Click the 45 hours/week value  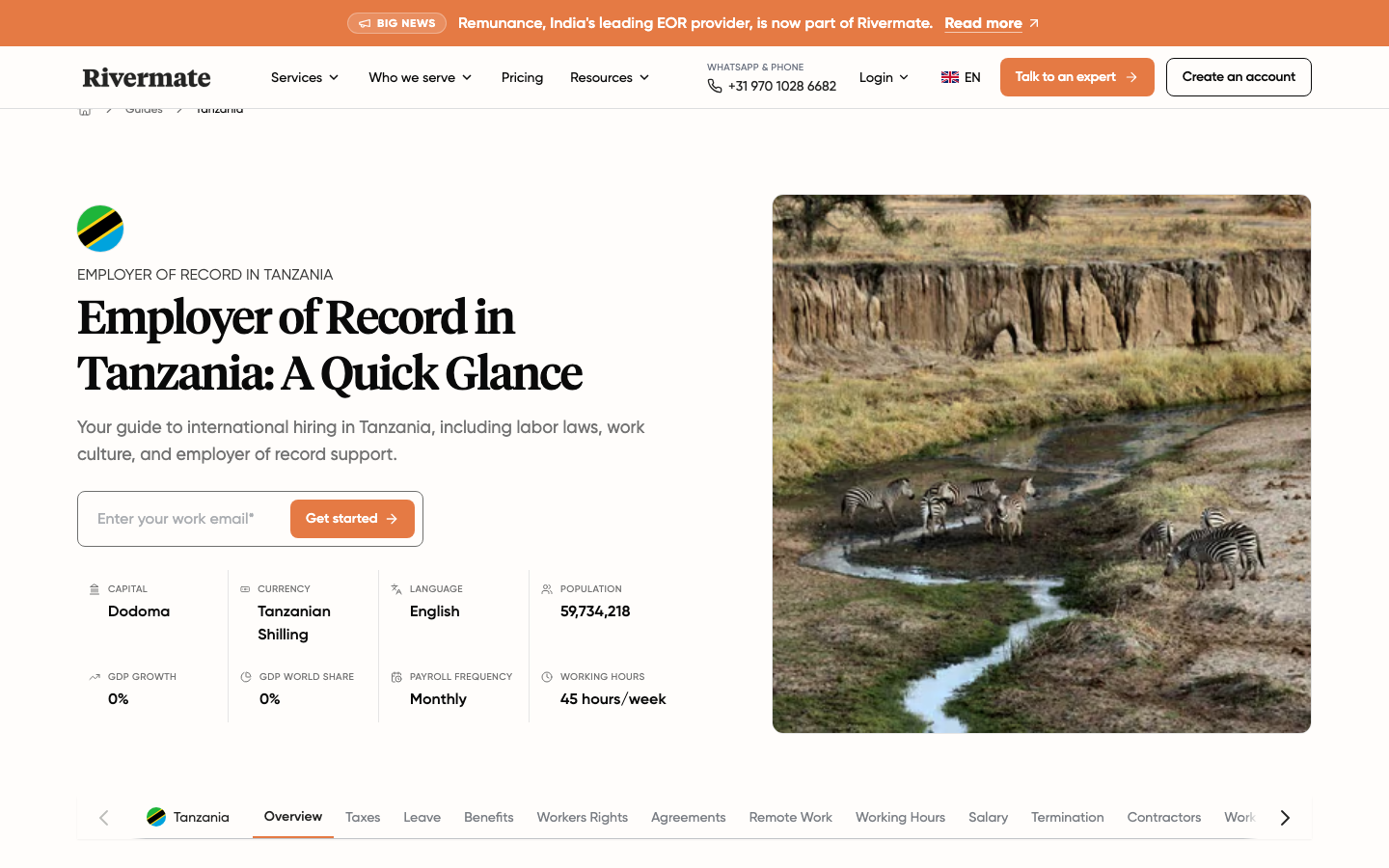[613, 699]
